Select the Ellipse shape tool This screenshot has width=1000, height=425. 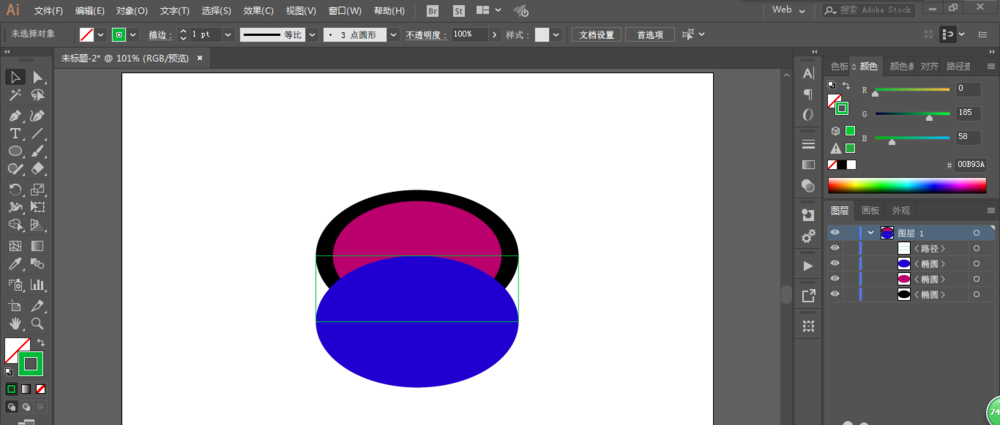pos(15,151)
